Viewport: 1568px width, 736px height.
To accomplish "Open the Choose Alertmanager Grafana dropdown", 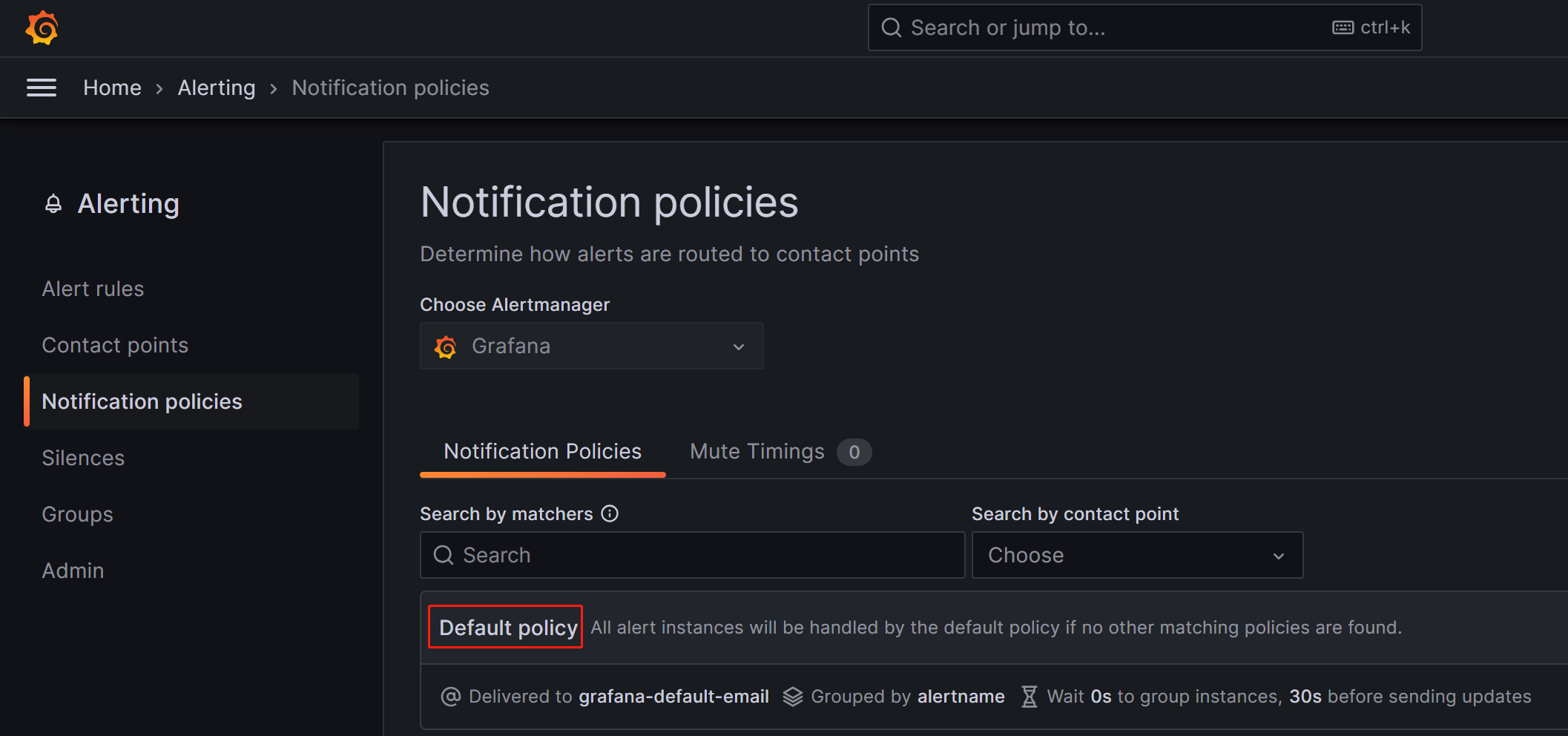I will click(591, 346).
